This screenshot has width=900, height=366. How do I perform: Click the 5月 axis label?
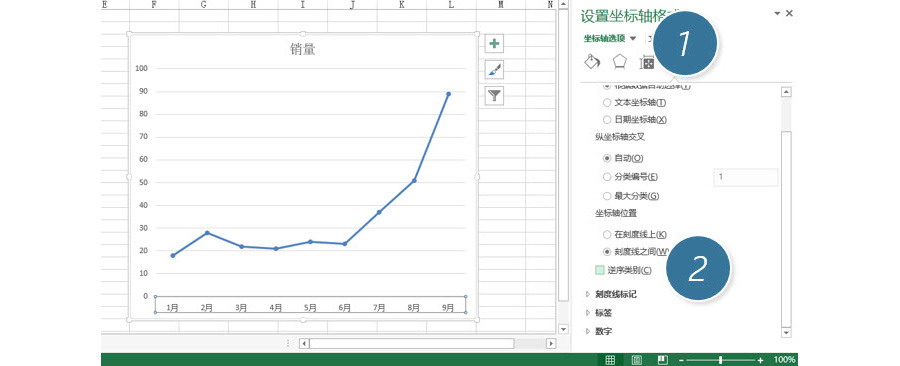point(310,307)
